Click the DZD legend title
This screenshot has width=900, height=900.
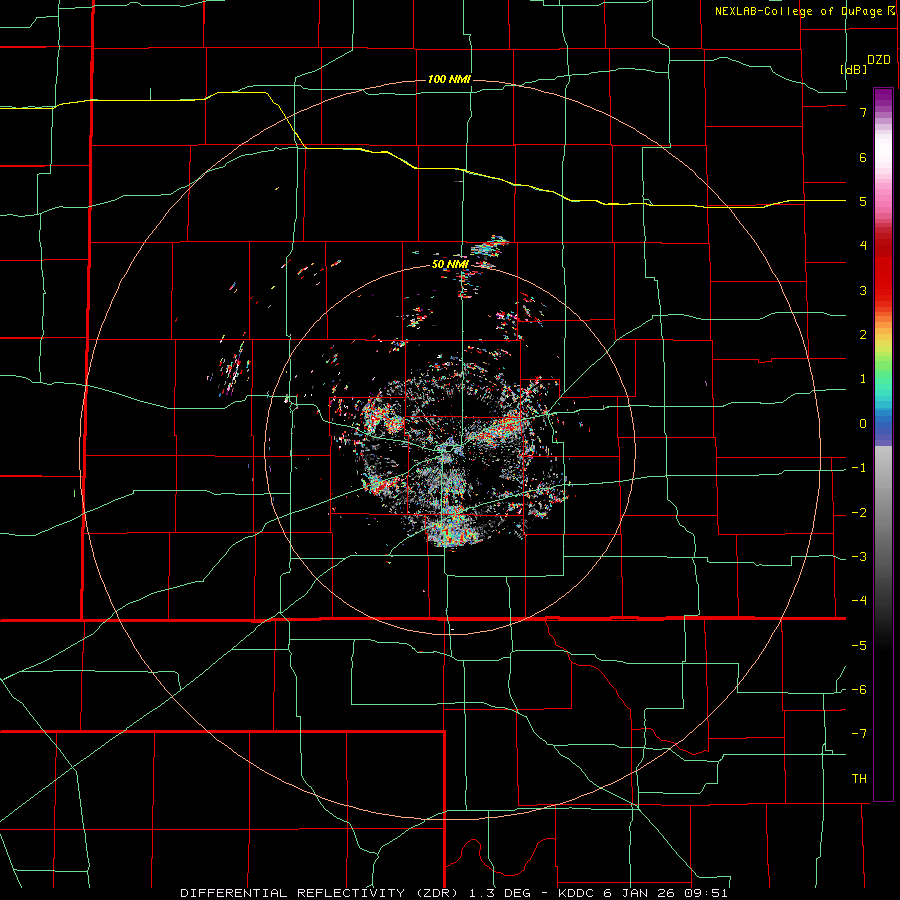click(x=879, y=60)
